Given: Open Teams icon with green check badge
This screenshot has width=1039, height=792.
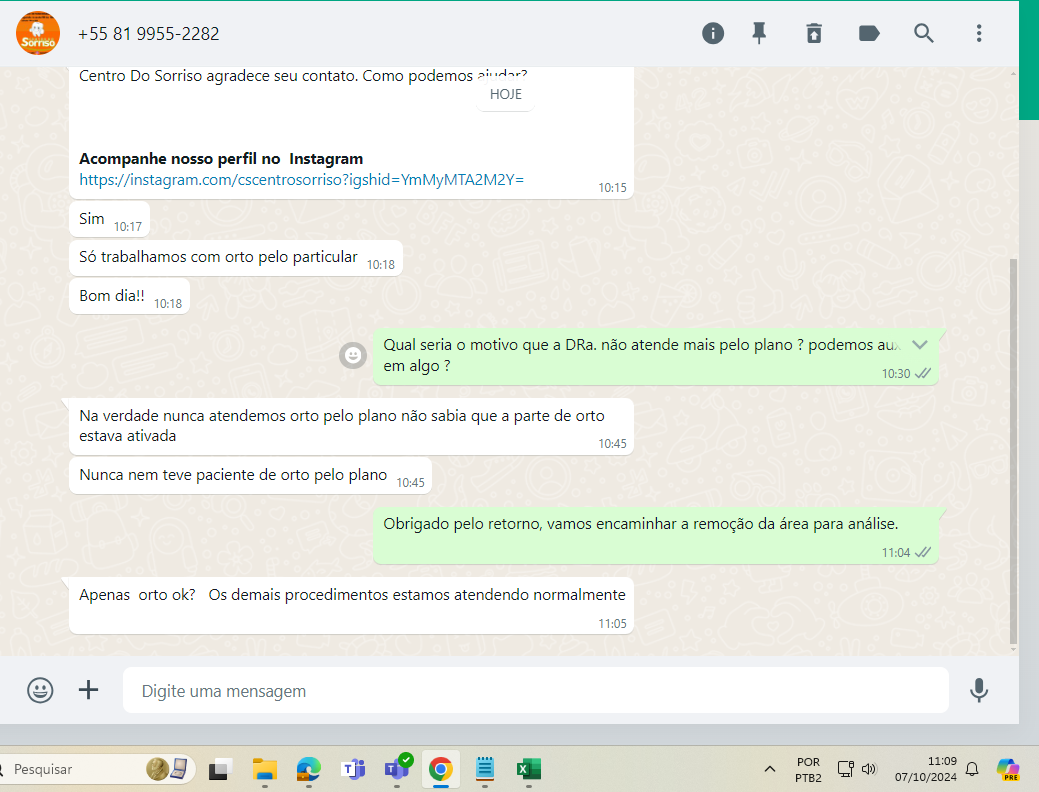Looking at the screenshot, I should (398, 767).
